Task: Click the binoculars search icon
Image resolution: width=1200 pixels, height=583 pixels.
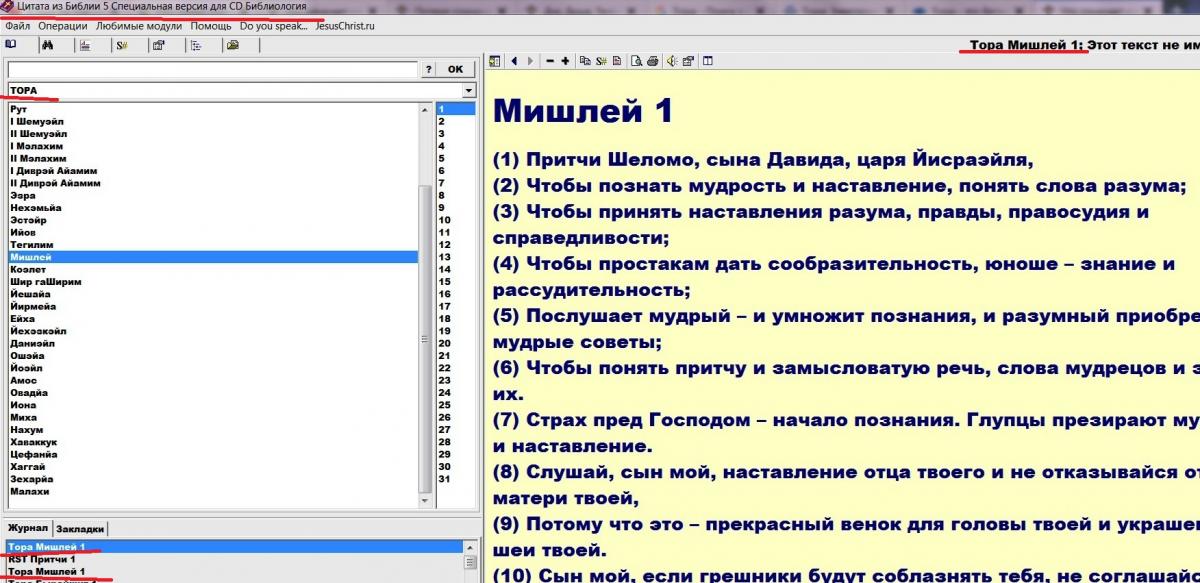Action: coord(47,45)
